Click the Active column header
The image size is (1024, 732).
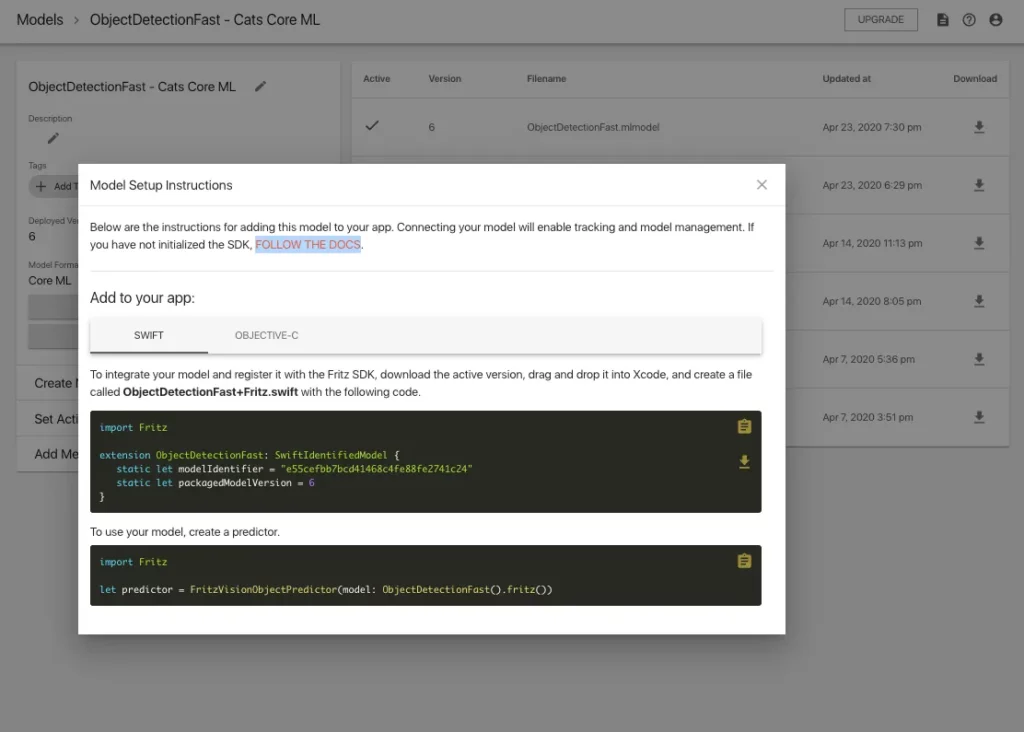[x=377, y=78]
